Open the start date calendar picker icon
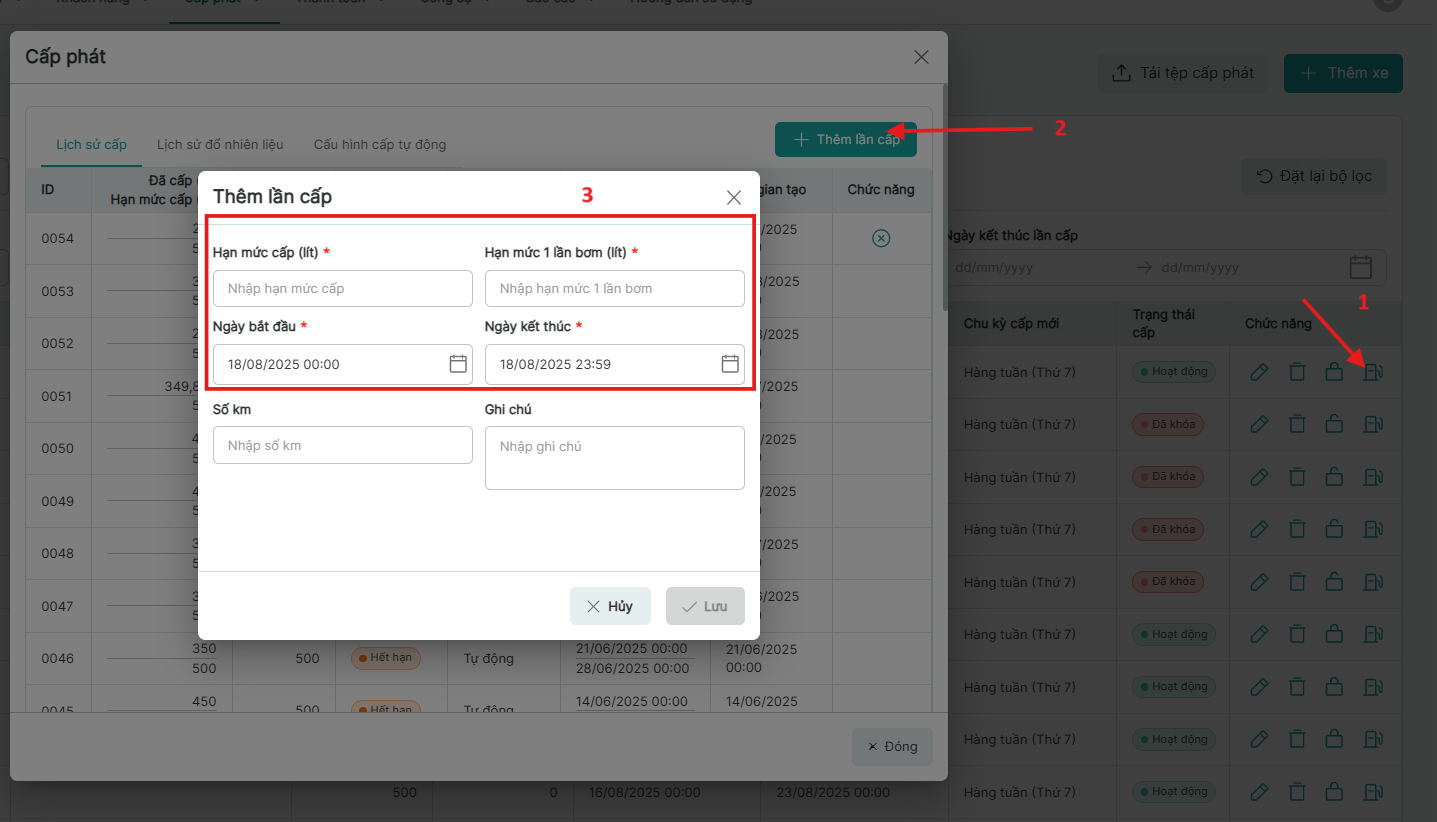 tap(458, 364)
